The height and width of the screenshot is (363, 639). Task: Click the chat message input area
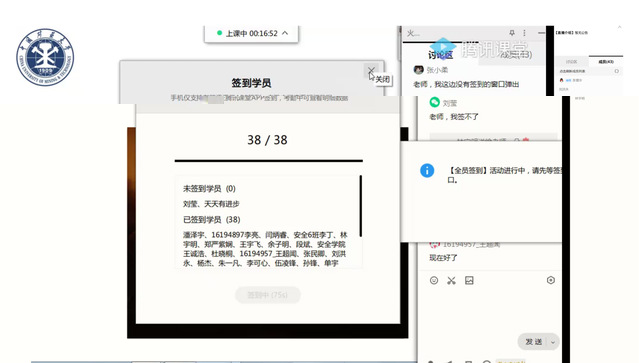pyautogui.click(x=489, y=310)
